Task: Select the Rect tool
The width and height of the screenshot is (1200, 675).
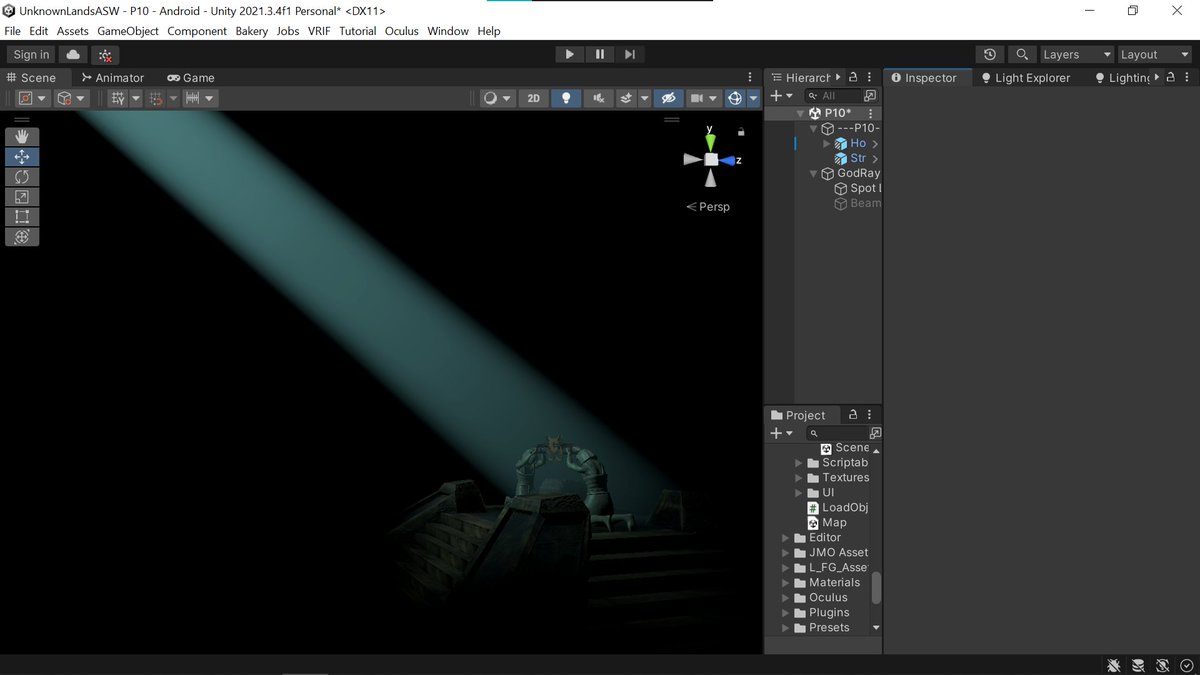Action: tap(22, 216)
